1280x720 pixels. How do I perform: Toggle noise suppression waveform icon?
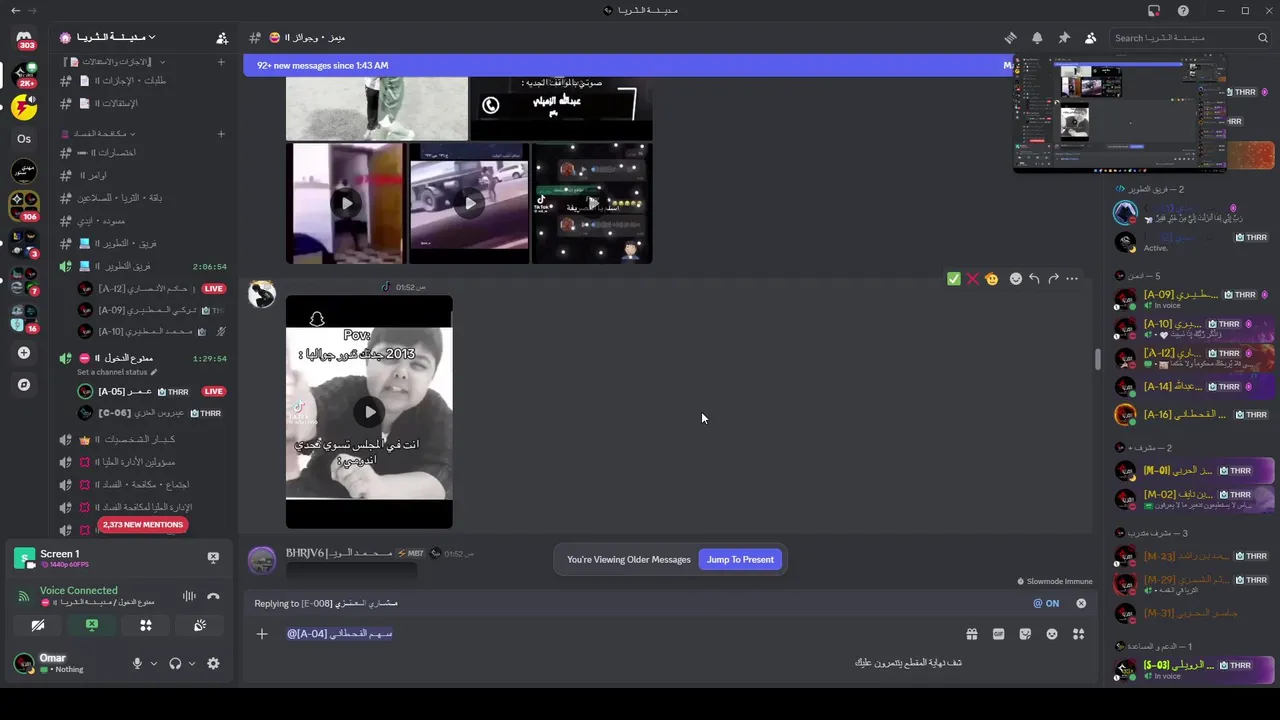pyautogui.click(x=189, y=596)
